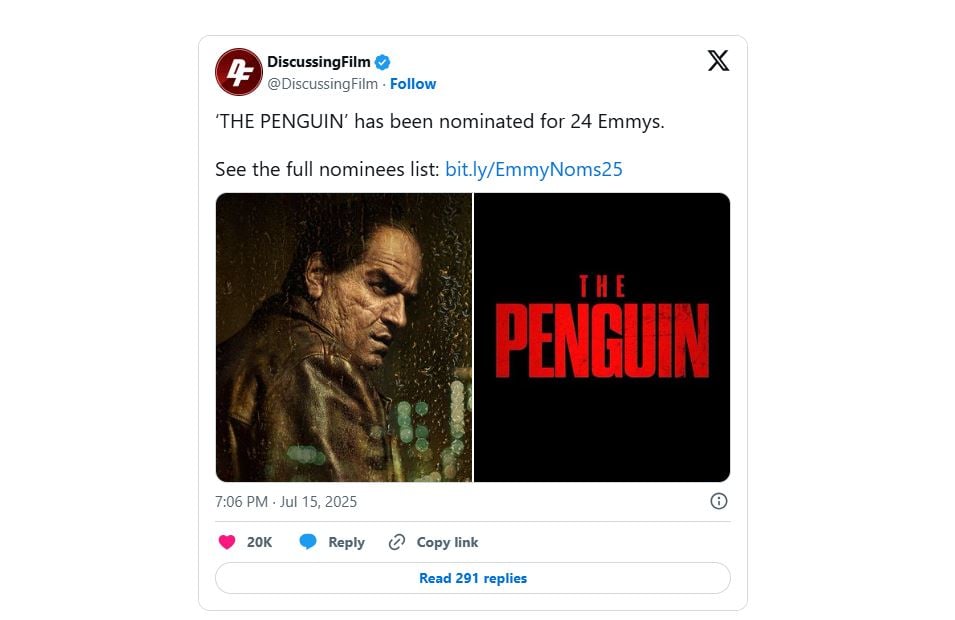Click the DiscussingFilm display name

pos(319,62)
